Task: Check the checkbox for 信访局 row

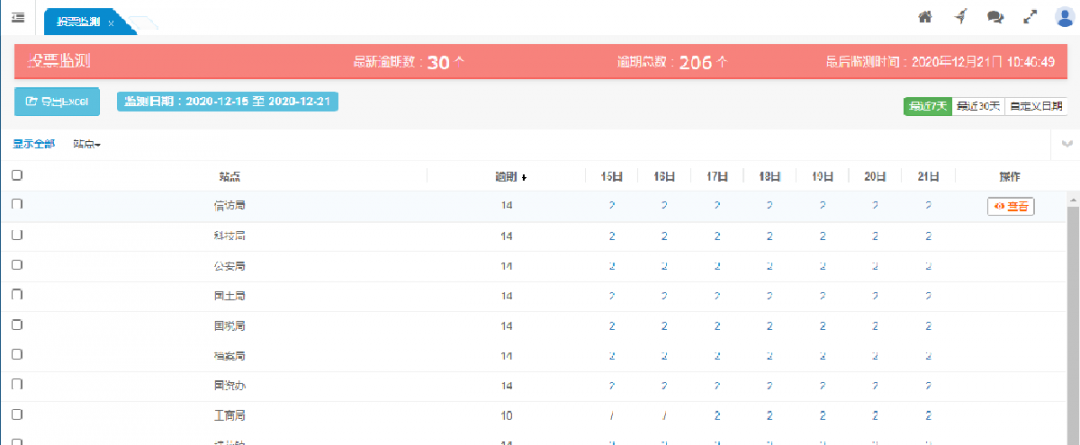Action: pos(17,205)
